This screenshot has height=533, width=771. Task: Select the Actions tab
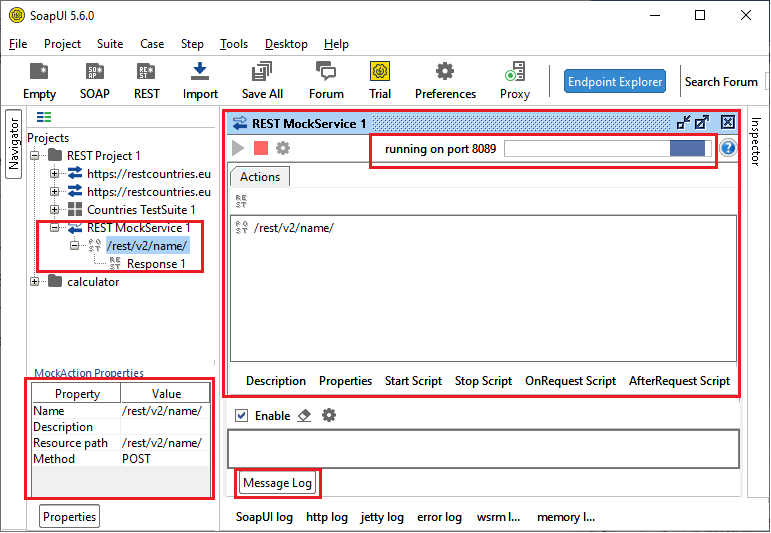[x=260, y=177]
